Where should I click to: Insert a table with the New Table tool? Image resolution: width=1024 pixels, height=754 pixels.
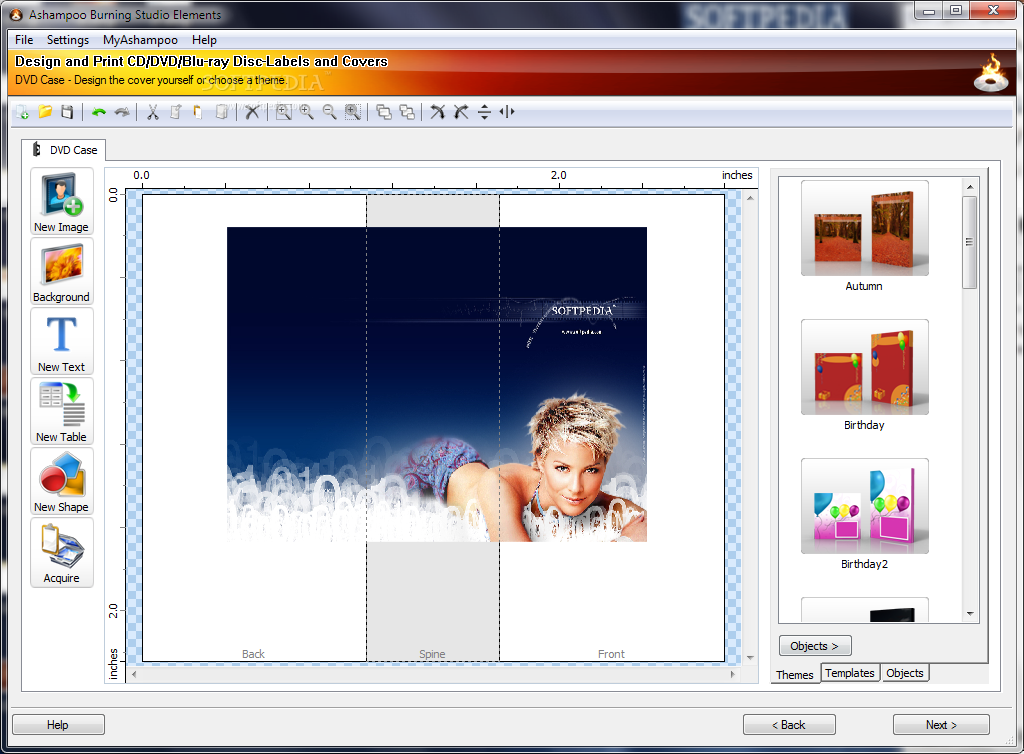(61, 411)
